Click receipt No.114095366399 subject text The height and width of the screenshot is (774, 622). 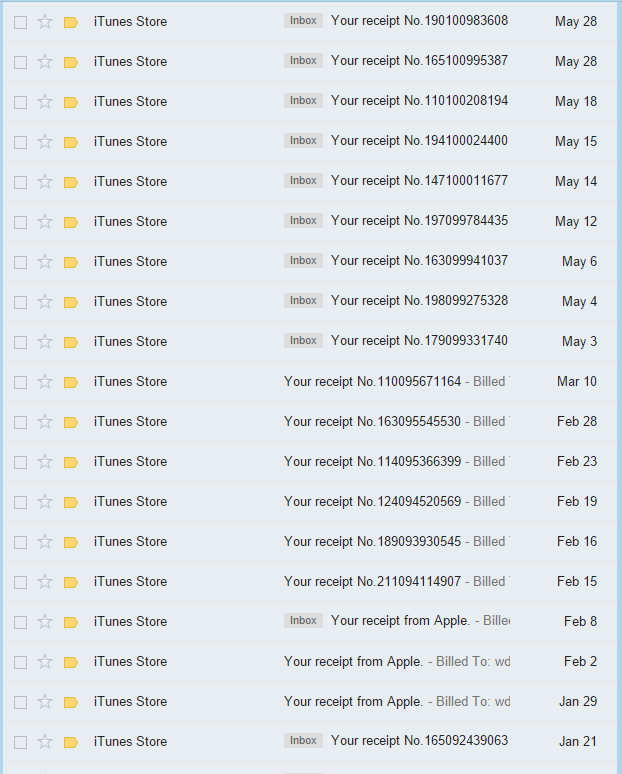tap(372, 462)
